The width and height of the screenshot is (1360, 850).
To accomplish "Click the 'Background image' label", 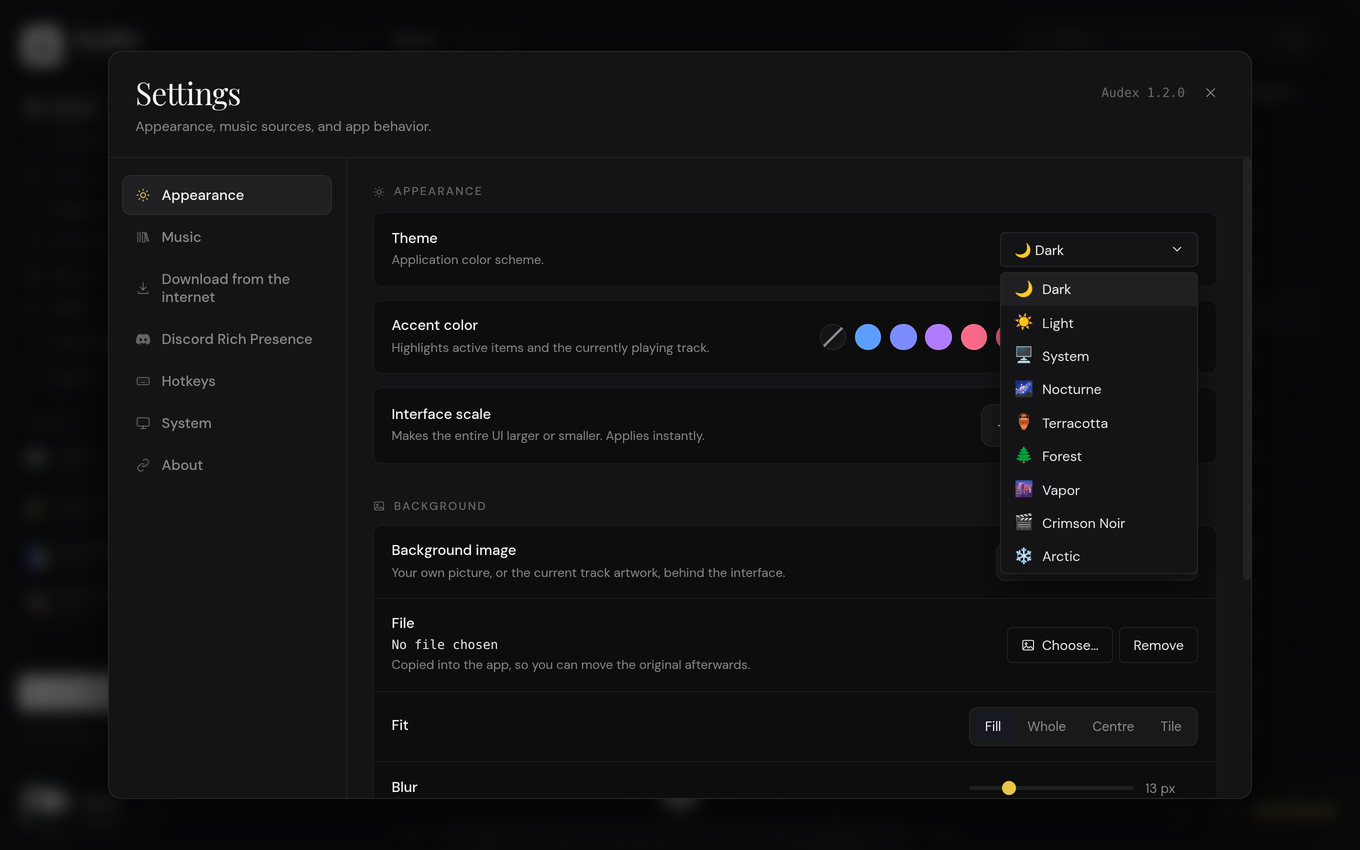I will [x=454, y=550].
